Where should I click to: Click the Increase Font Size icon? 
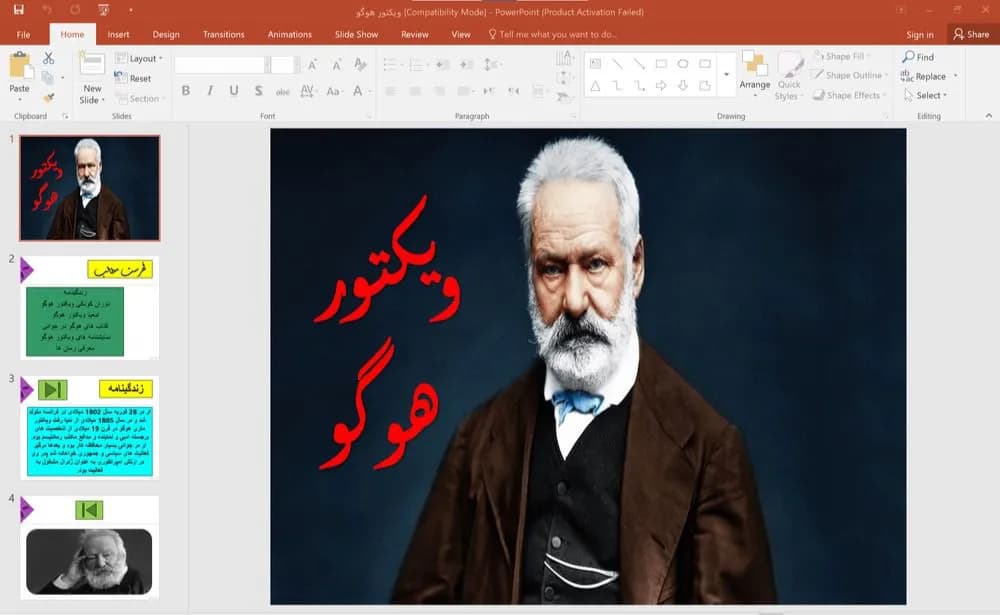pos(312,64)
